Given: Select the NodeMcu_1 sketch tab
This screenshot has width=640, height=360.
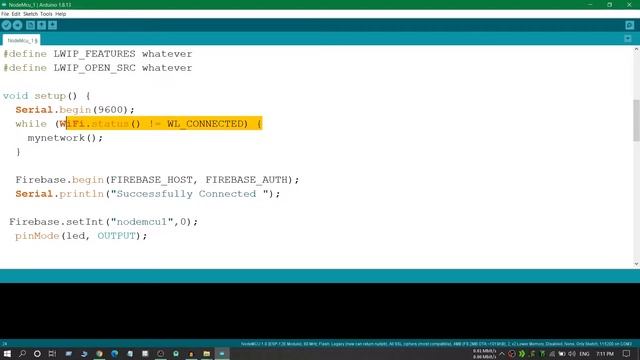Looking at the screenshot, I should pyautogui.click(x=22, y=40).
